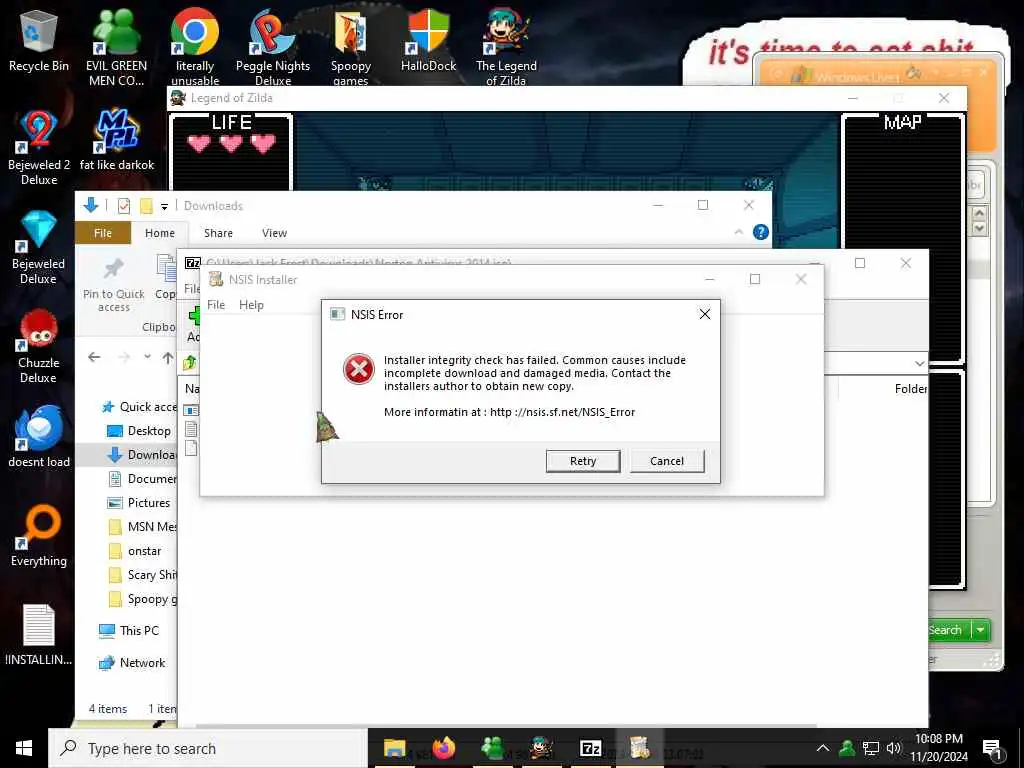
Task: Click the properties checkmark icon in Explorer title bar
Action: (123, 206)
